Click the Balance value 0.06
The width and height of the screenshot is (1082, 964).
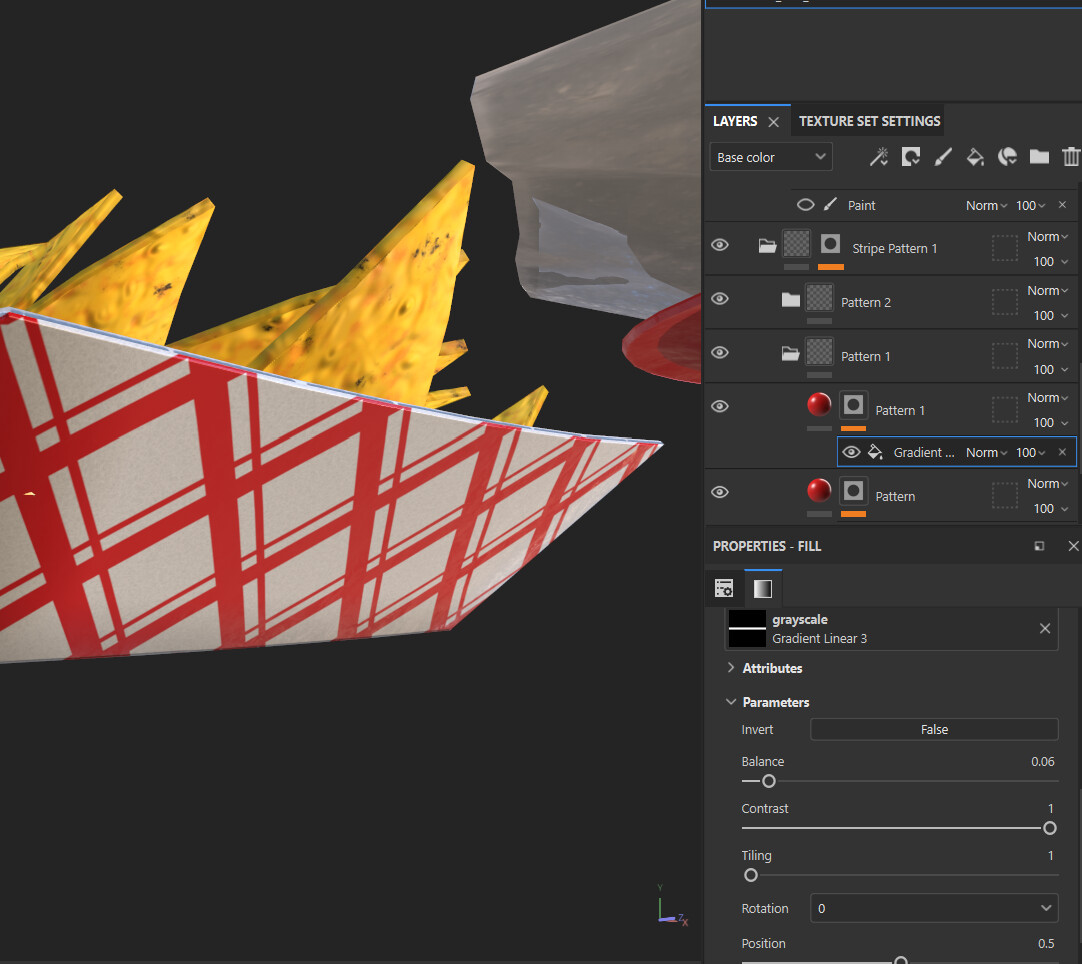click(x=1043, y=761)
